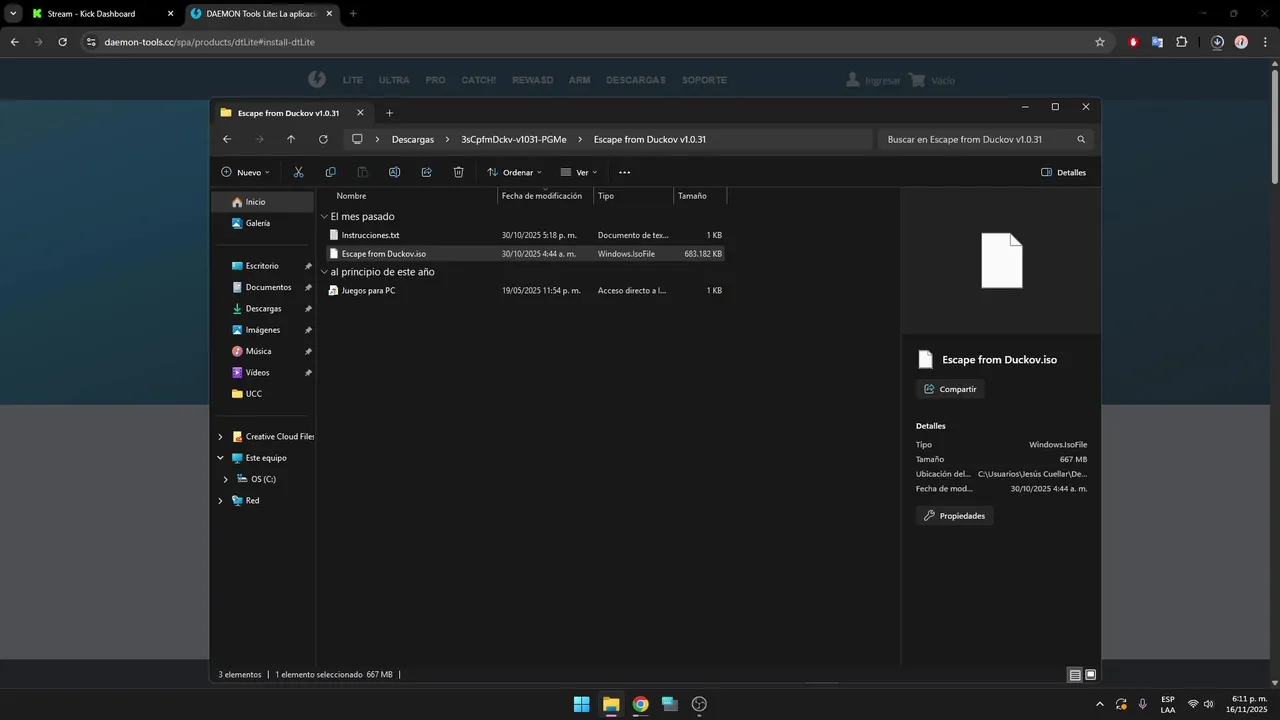Open ULTRA menu on DAEMON Tools site

pyautogui.click(x=394, y=80)
